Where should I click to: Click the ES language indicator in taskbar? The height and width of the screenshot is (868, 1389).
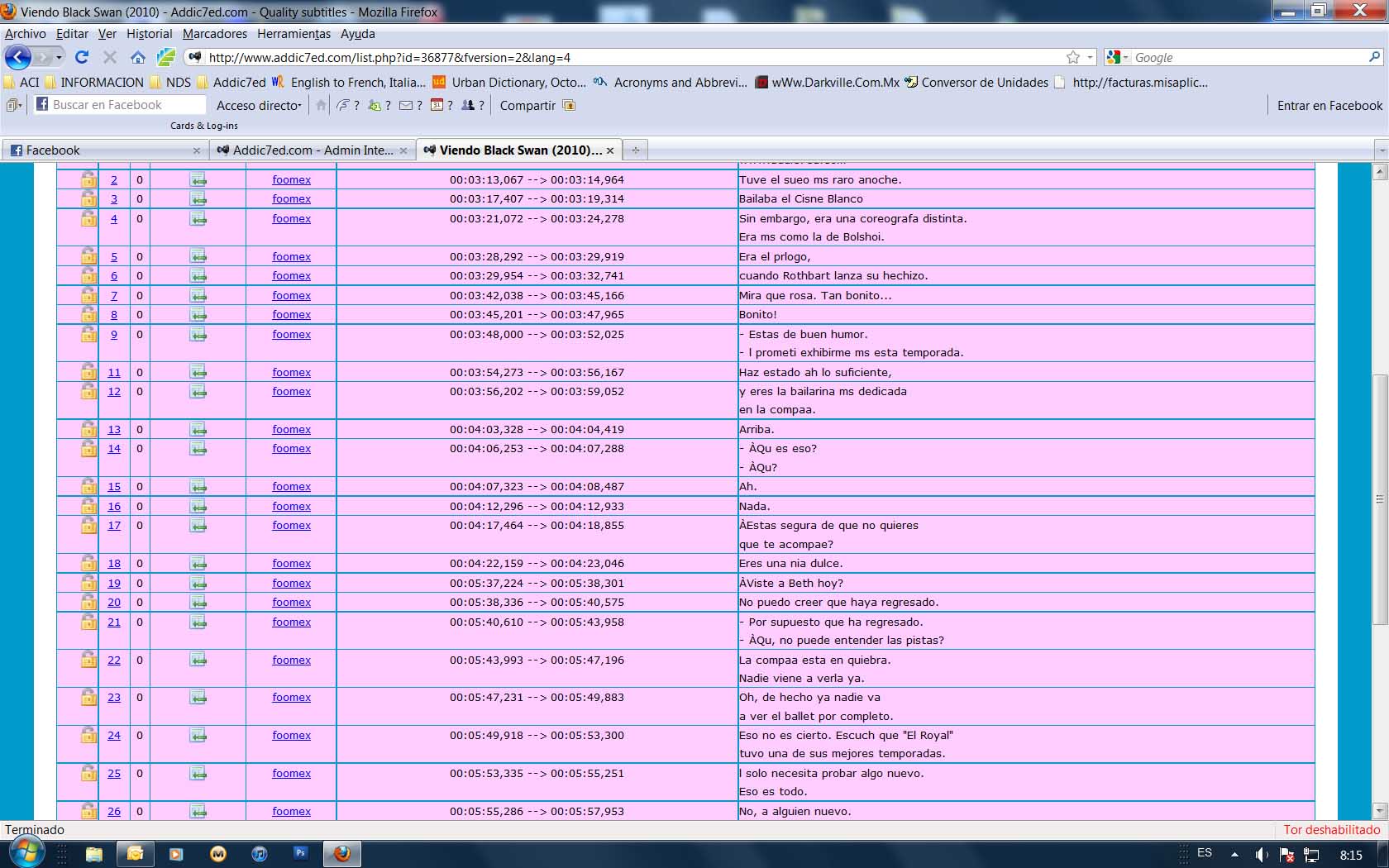[x=1205, y=852]
